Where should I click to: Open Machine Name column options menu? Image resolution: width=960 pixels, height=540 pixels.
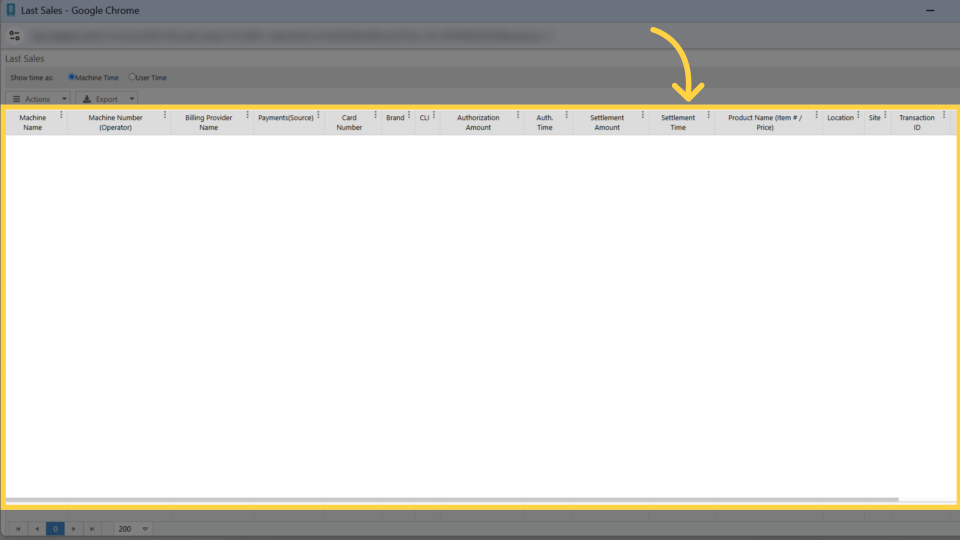coord(61,115)
